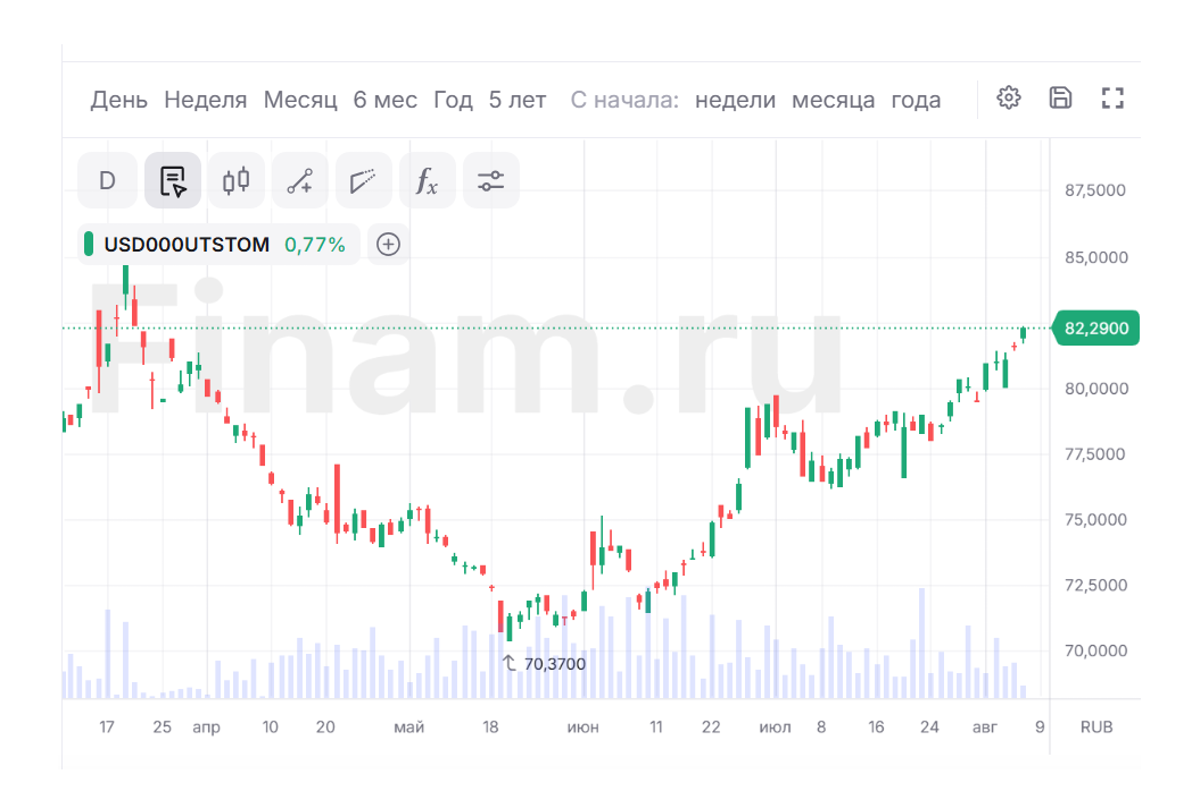Click the апр date axis label
The image size is (1200, 800).
[x=206, y=728]
